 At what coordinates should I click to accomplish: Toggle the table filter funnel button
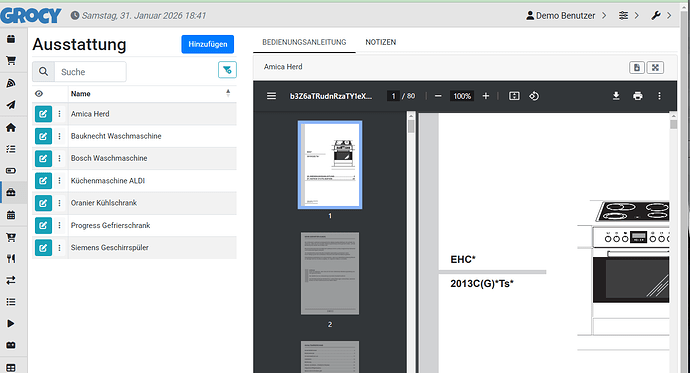click(227, 69)
